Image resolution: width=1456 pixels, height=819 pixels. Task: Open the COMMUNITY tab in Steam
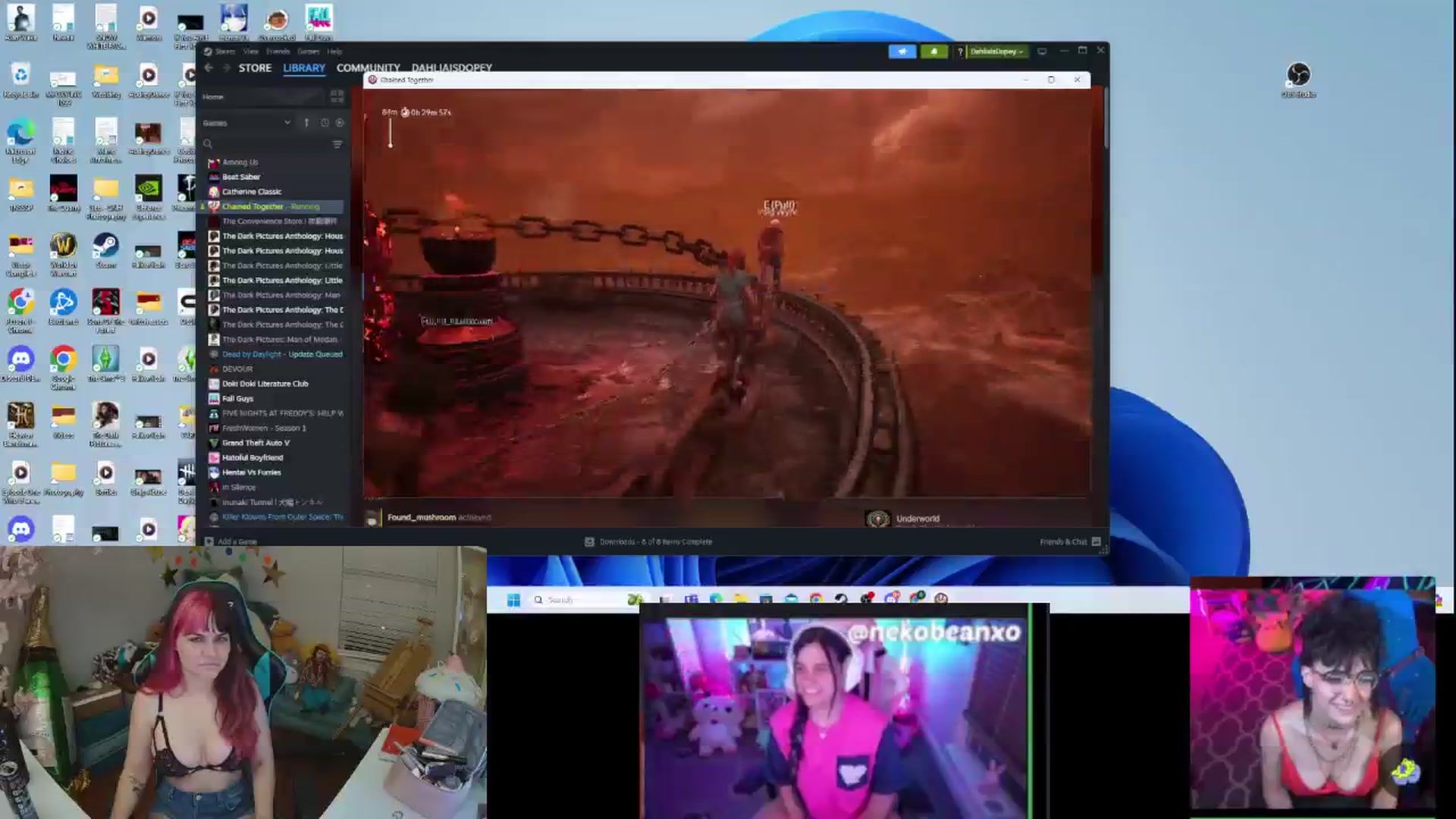tap(368, 67)
